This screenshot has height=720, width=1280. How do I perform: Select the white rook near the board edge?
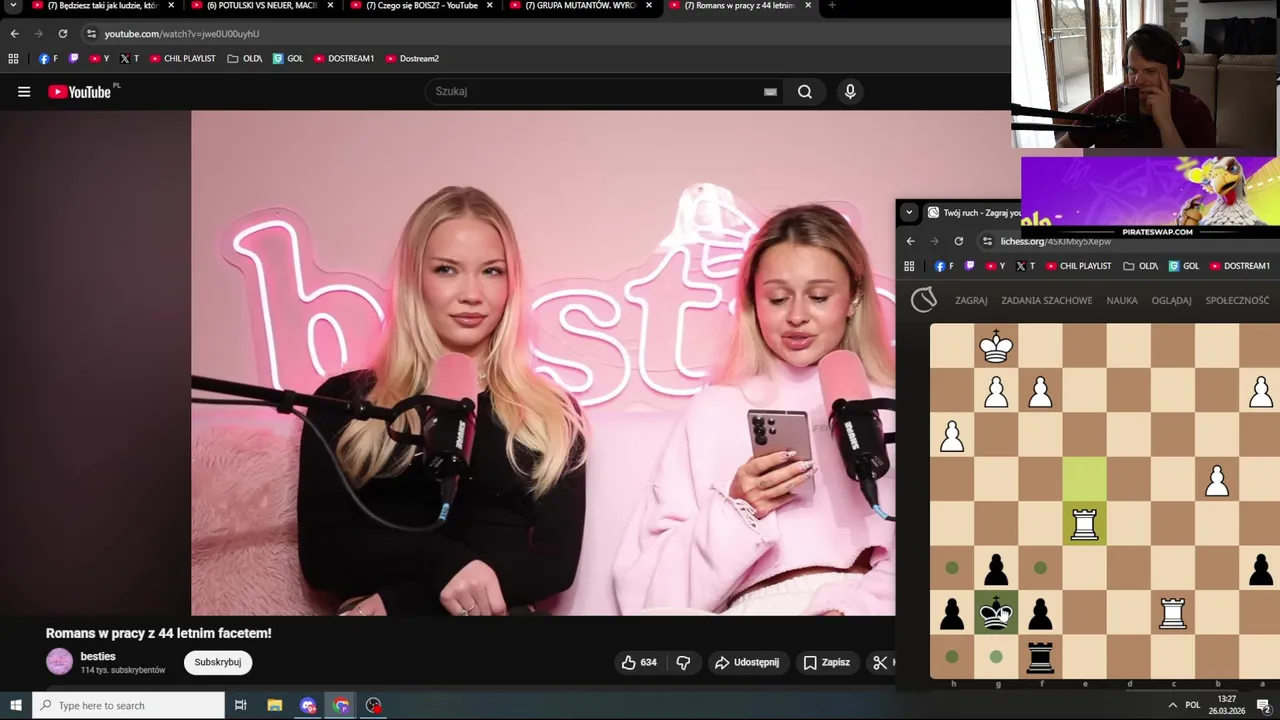tap(1172, 612)
